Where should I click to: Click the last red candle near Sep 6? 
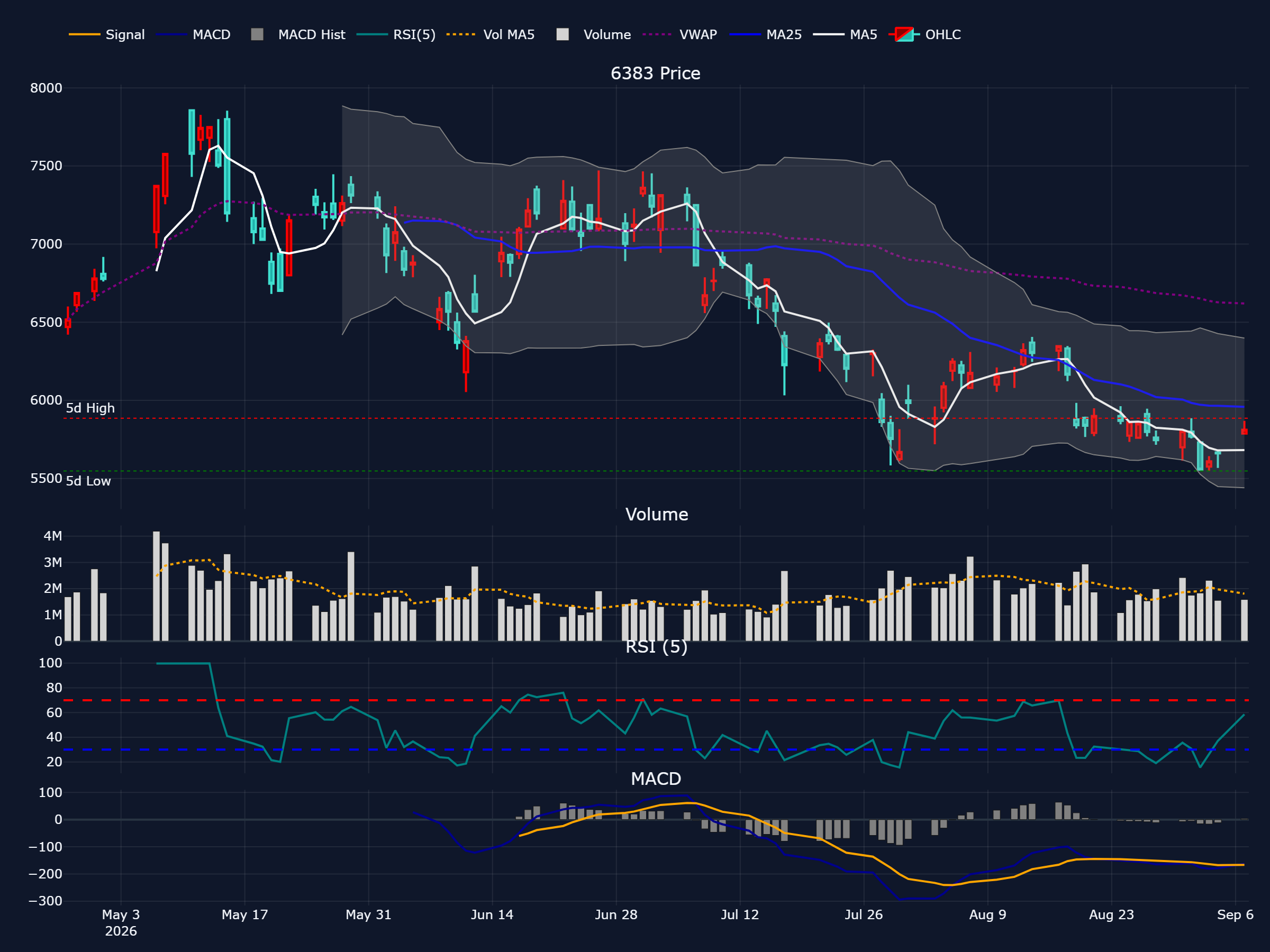tap(1244, 431)
